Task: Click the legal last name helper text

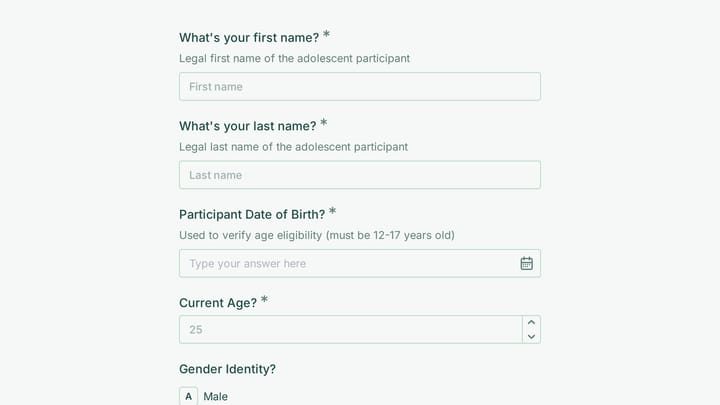Action: point(293,147)
